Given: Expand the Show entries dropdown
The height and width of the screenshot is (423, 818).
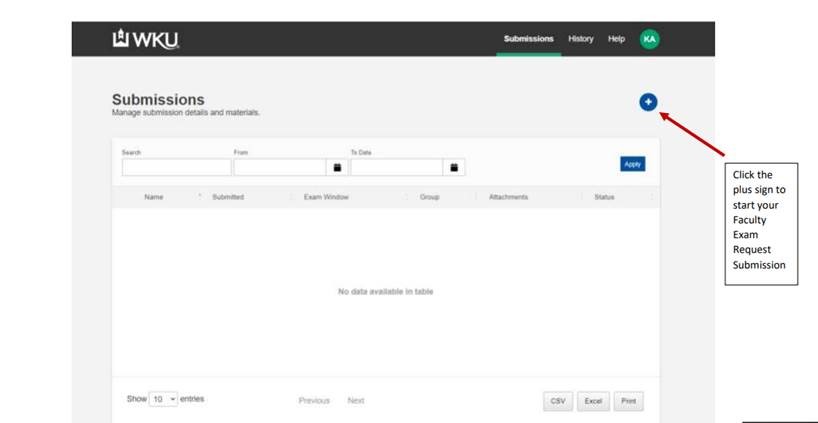Looking at the screenshot, I should point(164,399).
